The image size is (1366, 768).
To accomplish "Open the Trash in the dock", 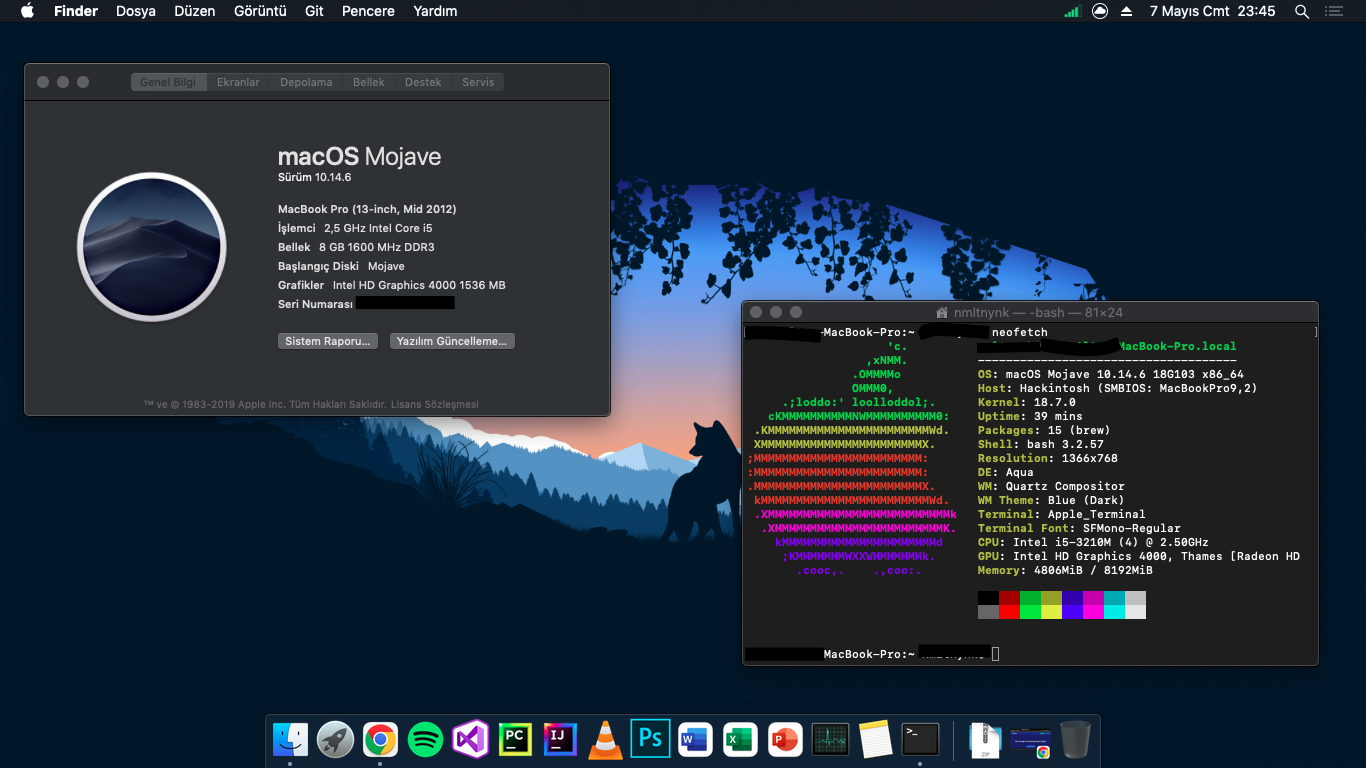I will click(1075, 740).
